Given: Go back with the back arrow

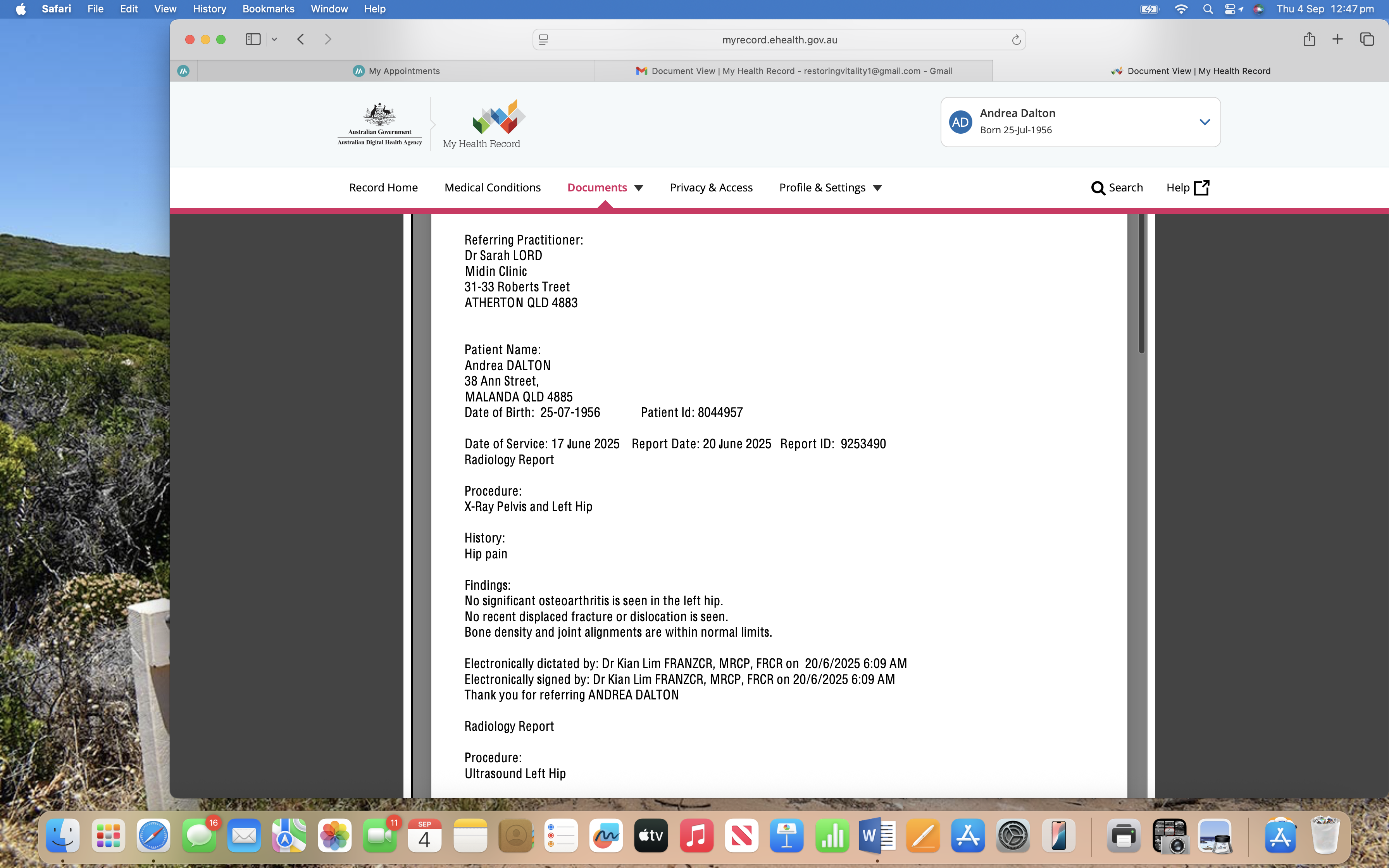Looking at the screenshot, I should (301, 39).
